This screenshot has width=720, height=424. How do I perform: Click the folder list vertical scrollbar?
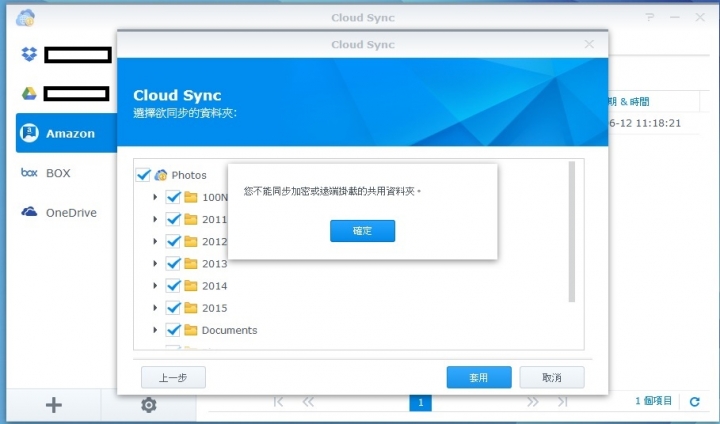tap(572, 232)
